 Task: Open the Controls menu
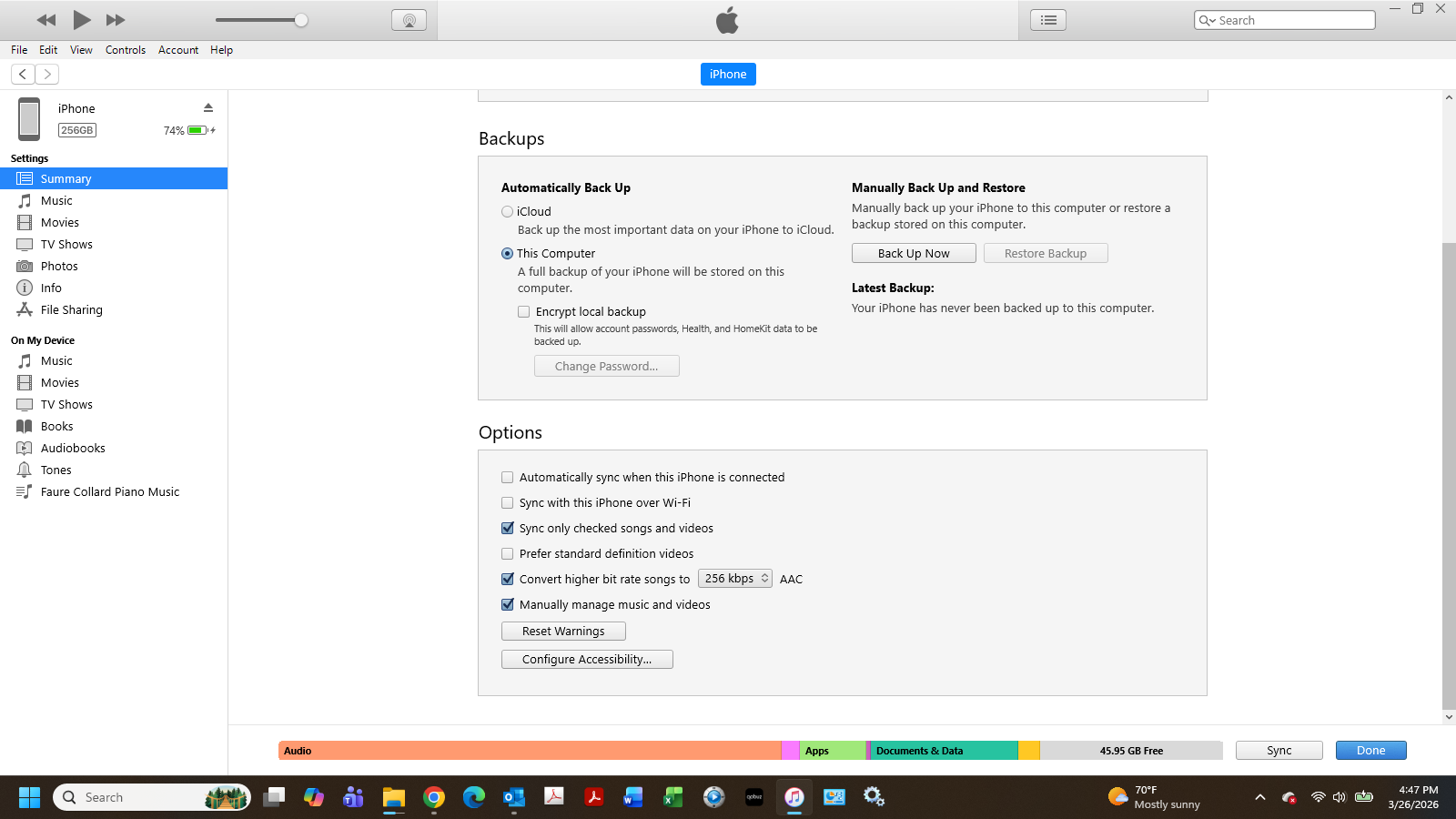[x=126, y=50]
